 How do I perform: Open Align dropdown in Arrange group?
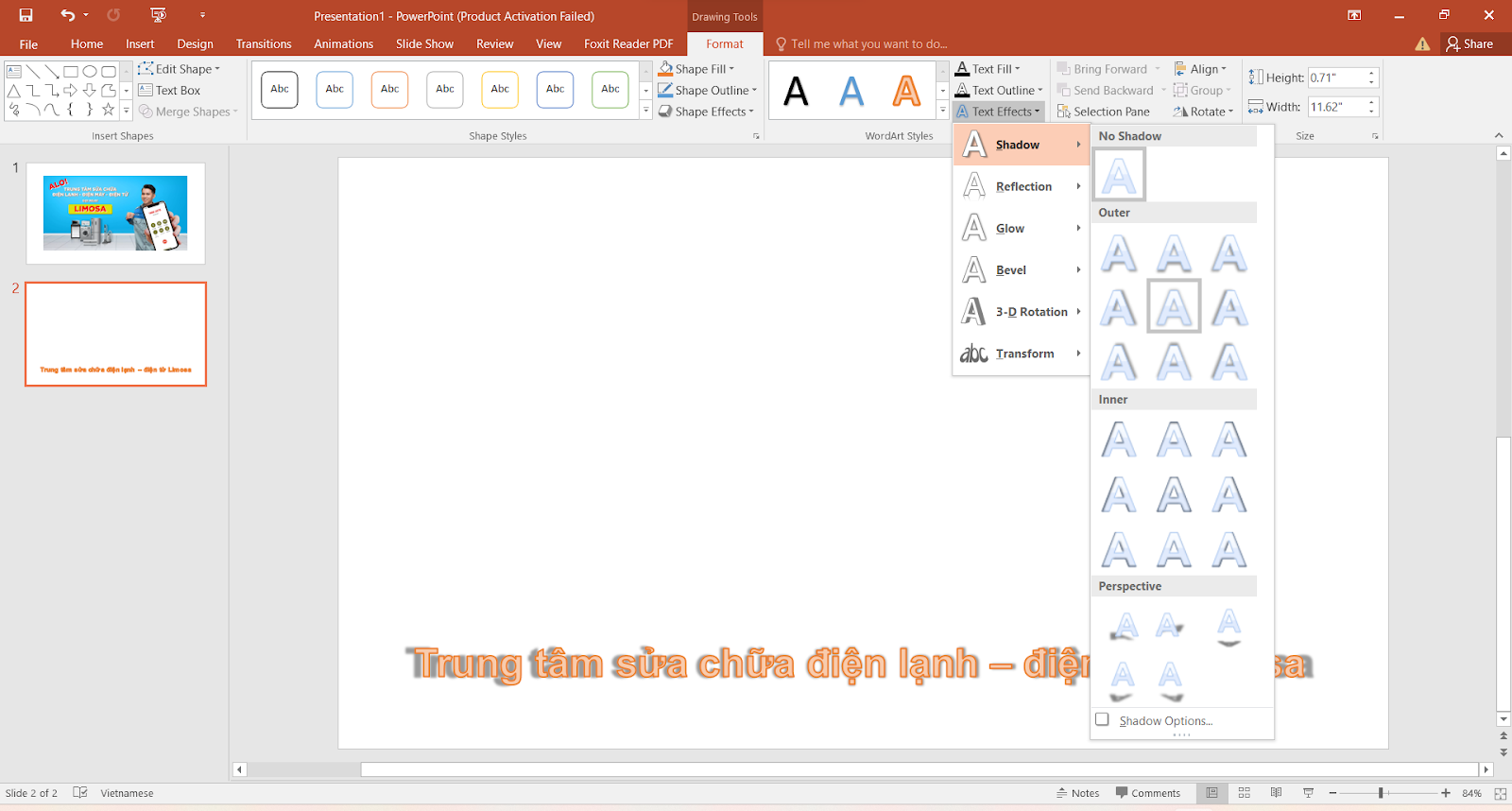point(1200,69)
